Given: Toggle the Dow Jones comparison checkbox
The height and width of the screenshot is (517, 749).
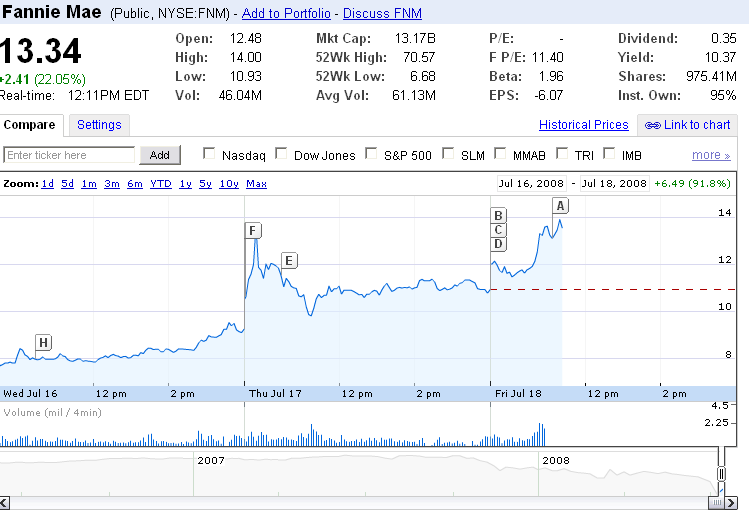Looking at the screenshot, I should [x=282, y=154].
